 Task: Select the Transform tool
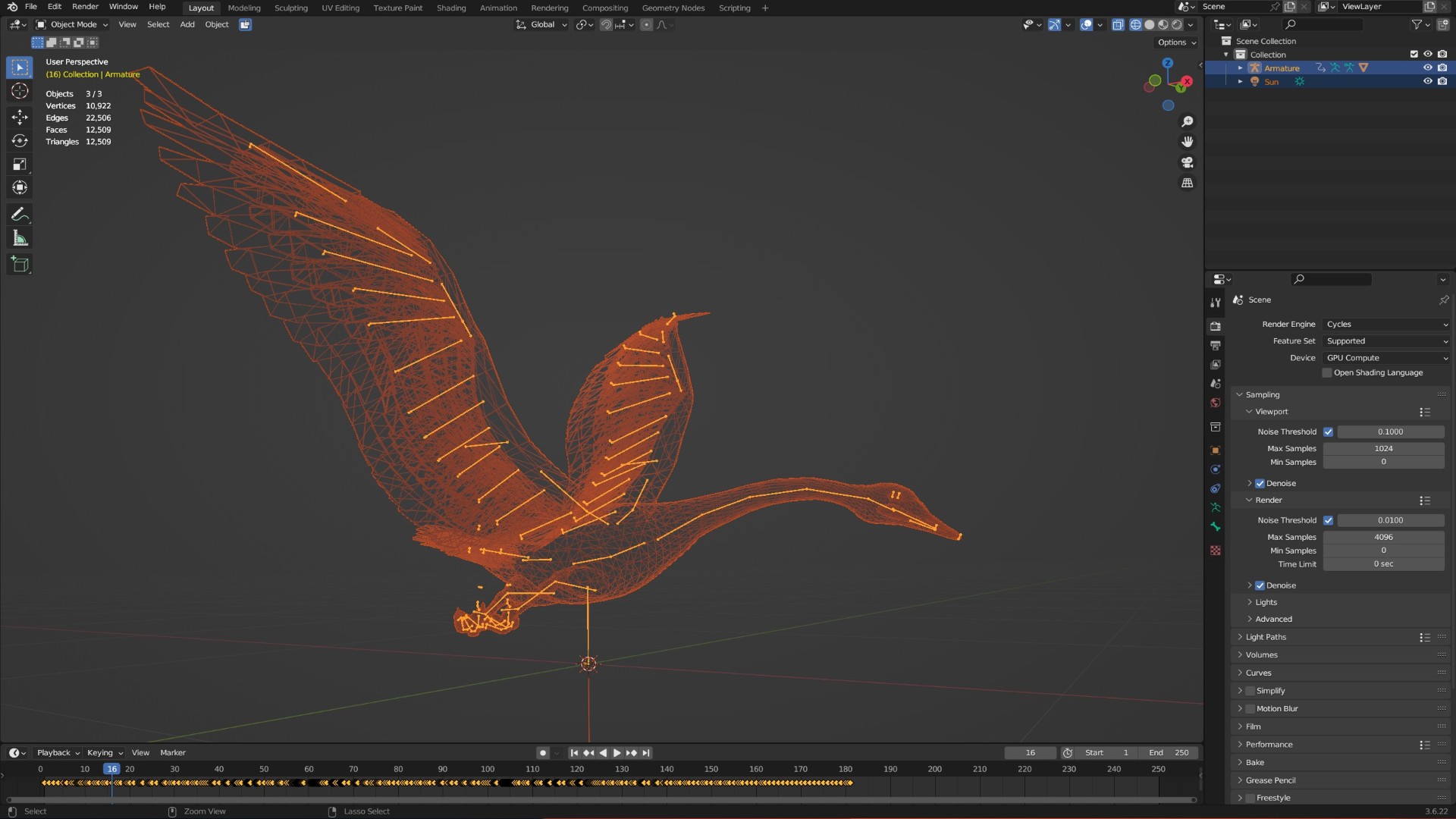pos(20,187)
